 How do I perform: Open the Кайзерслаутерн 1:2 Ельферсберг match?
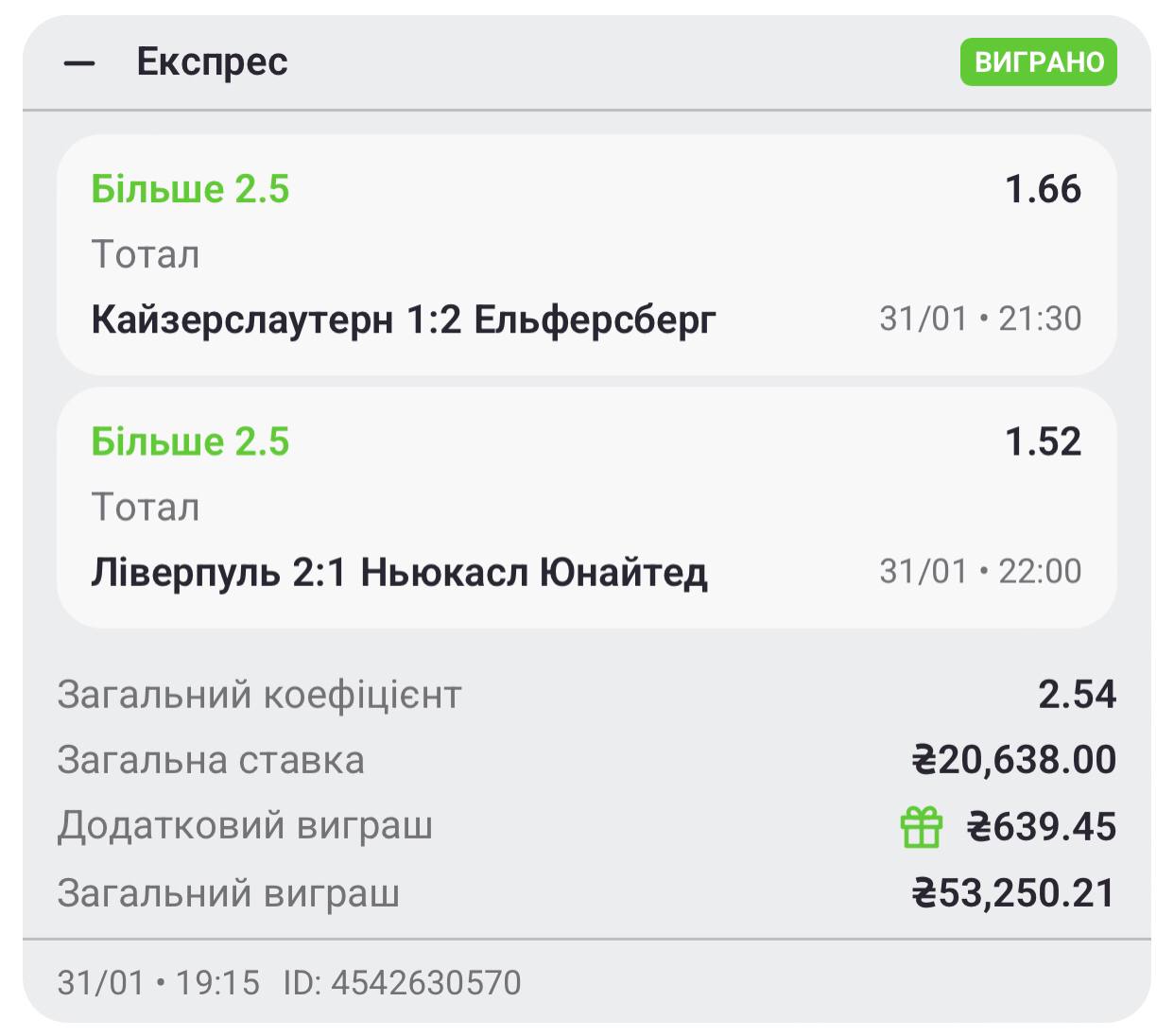pyautogui.click(x=404, y=319)
